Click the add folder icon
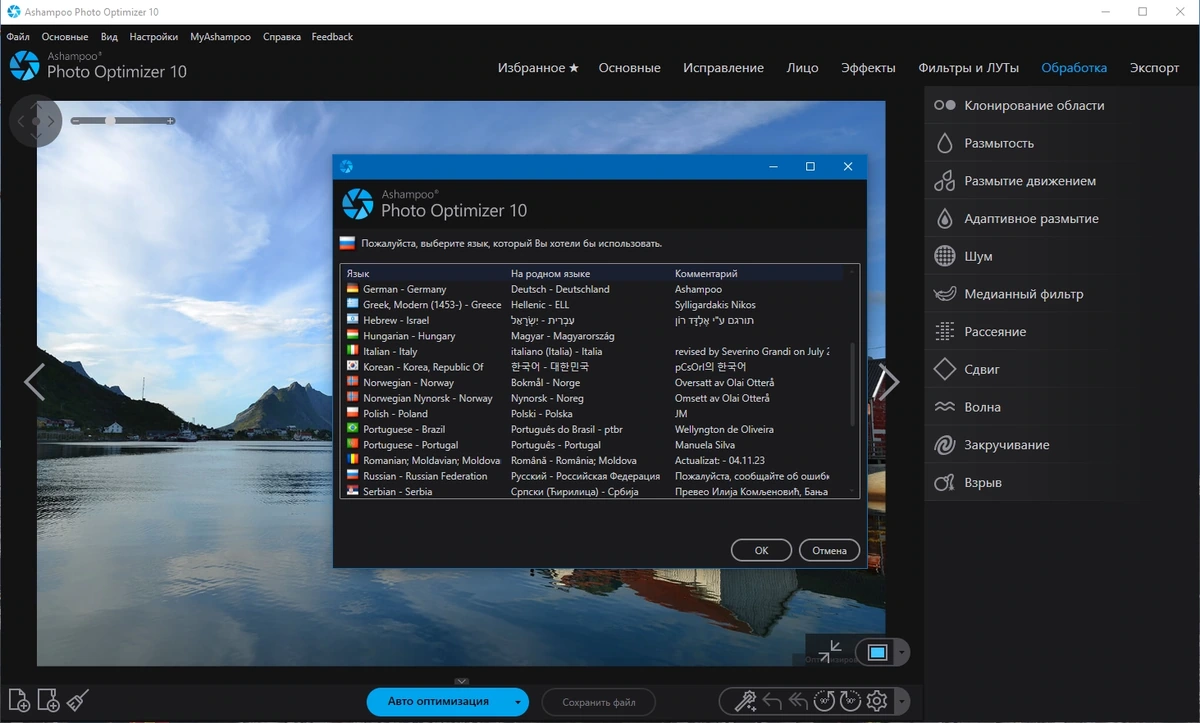This screenshot has width=1200, height=723. pyautogui.click(x=48, y=700)
